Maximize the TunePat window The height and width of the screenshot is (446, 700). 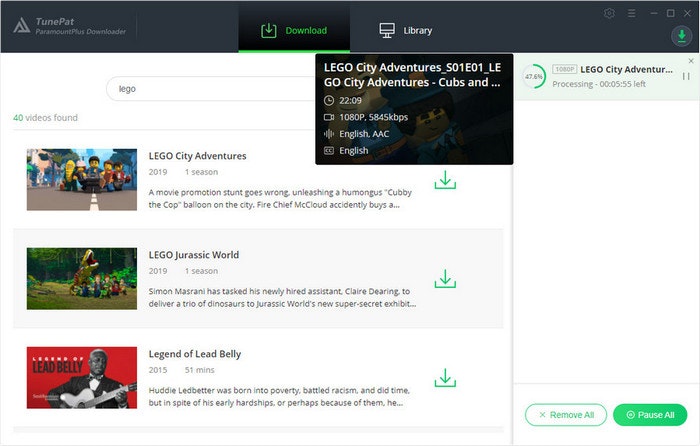(671, 13)
